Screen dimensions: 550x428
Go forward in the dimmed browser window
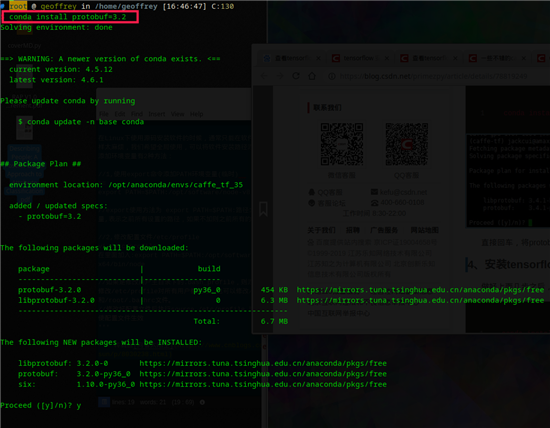pyautogui.click(x=280, y=76)
